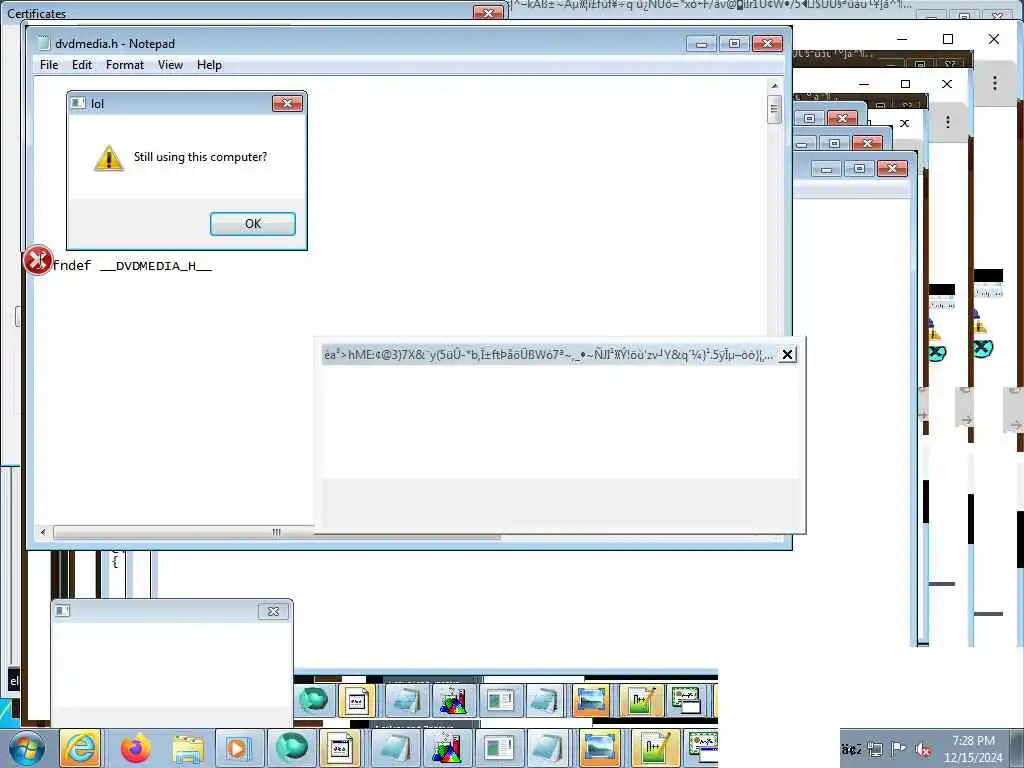
Task: Click the Notepad vertical scrollbar thumb
Action: coord(775,109)
